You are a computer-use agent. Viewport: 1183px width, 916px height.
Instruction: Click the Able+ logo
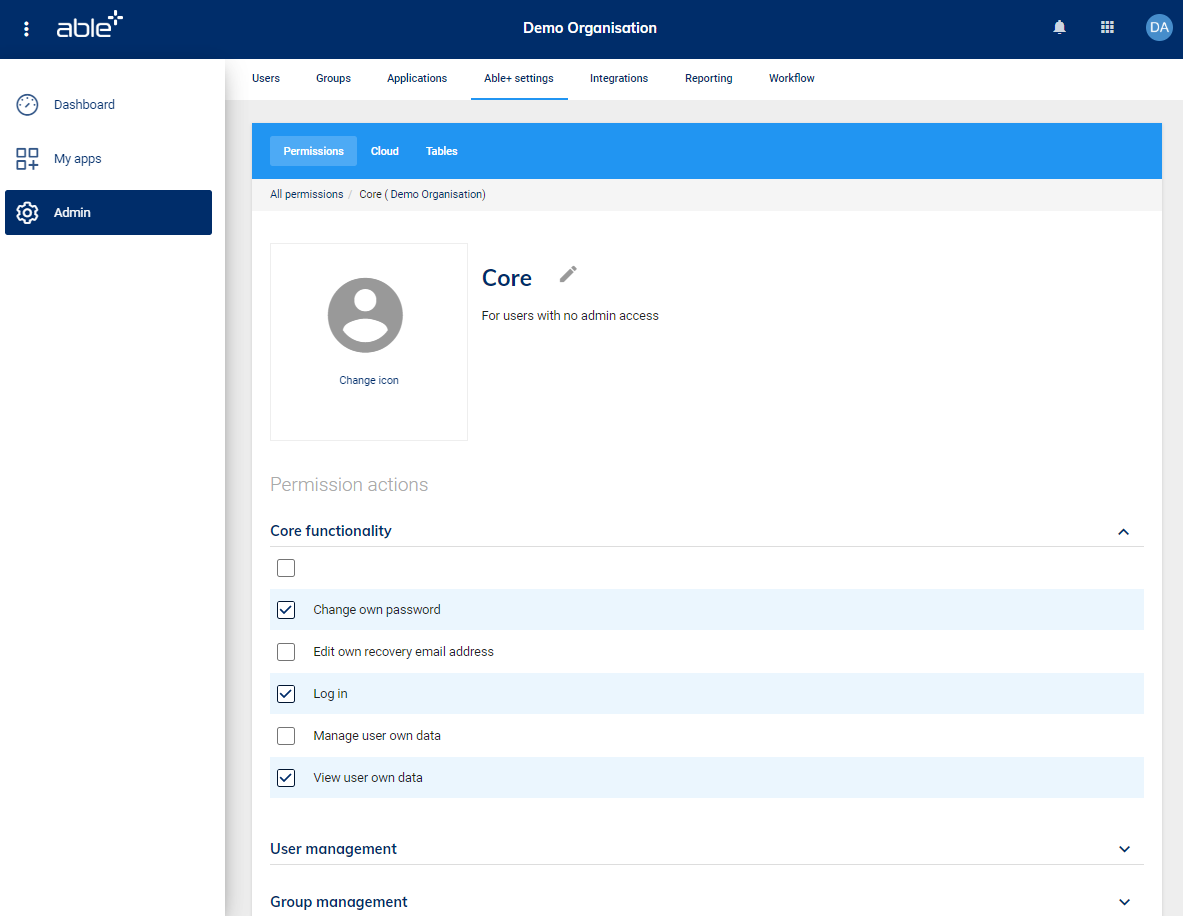click(89, 27)
